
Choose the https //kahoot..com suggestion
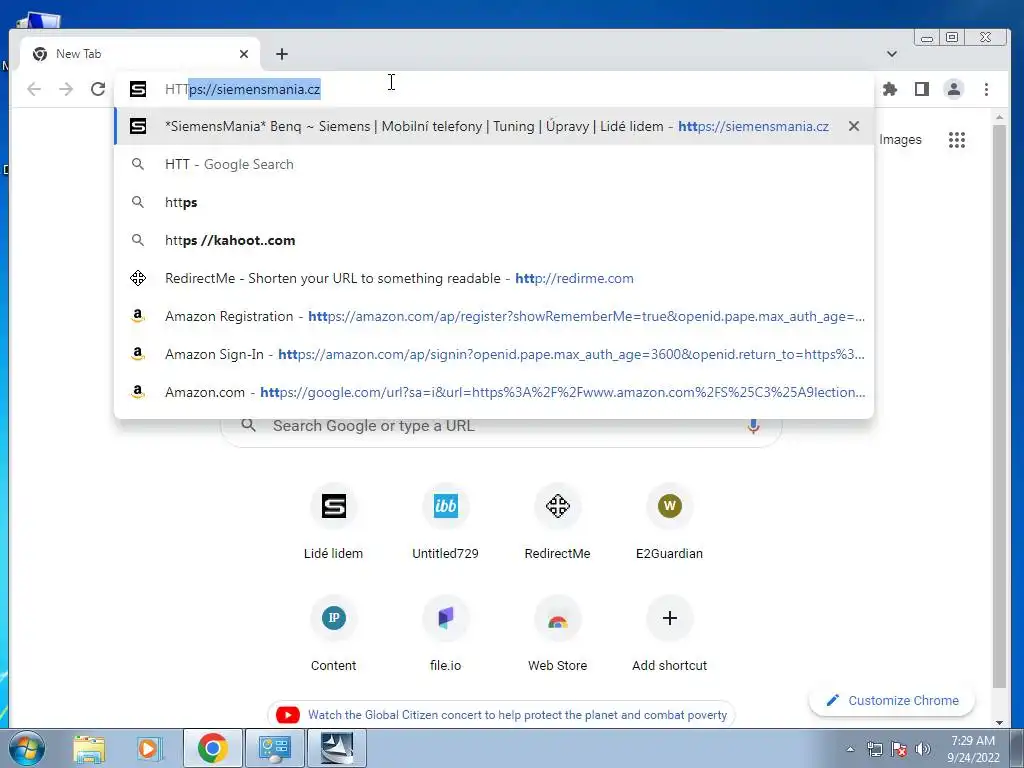[494, 240]
